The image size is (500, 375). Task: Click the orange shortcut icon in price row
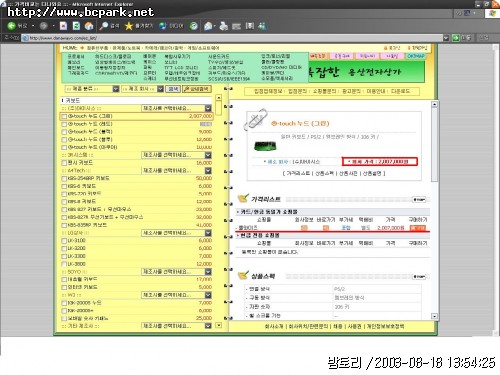326,228
